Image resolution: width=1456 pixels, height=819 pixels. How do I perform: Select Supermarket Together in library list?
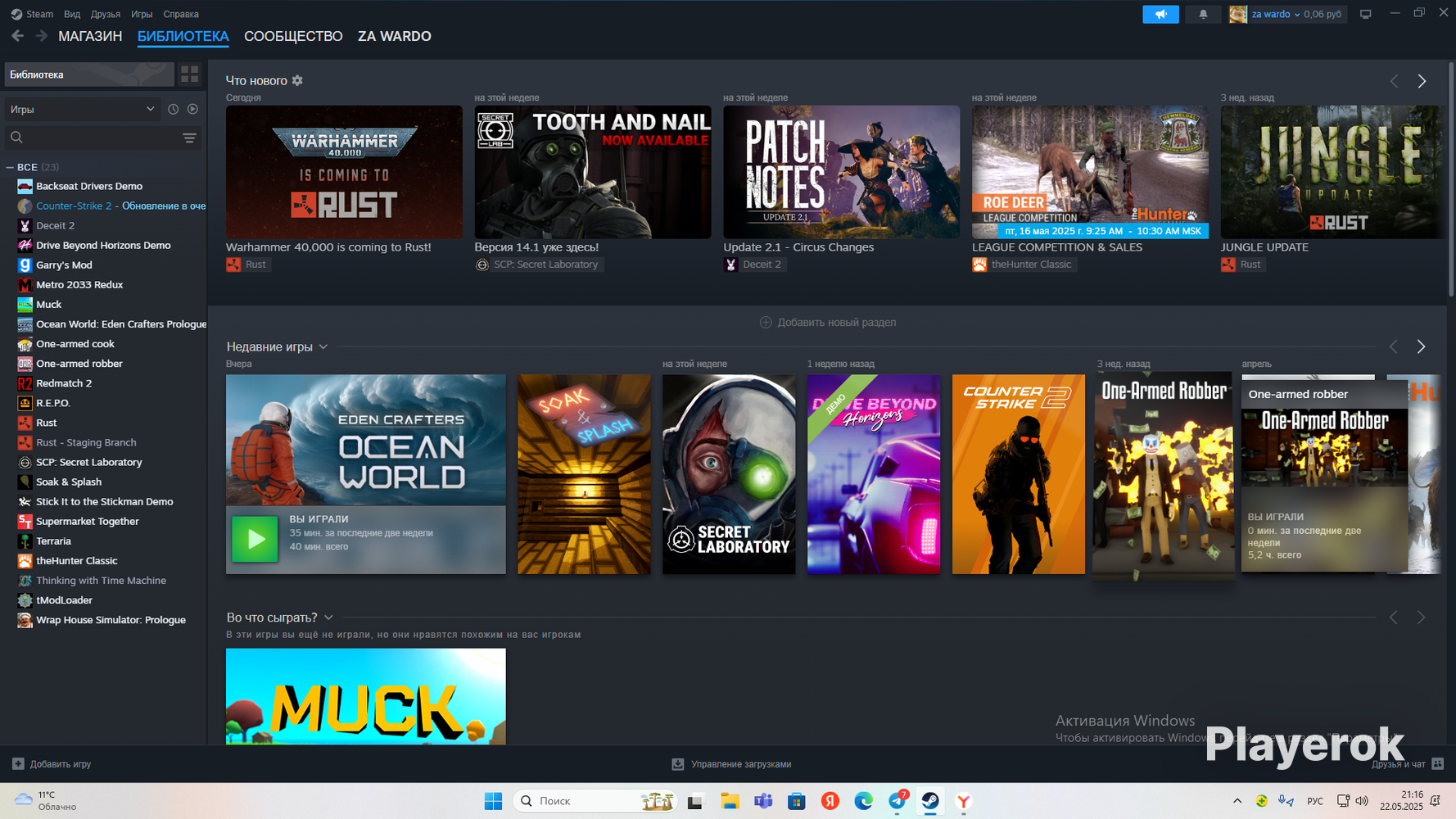tap(88, 521)
